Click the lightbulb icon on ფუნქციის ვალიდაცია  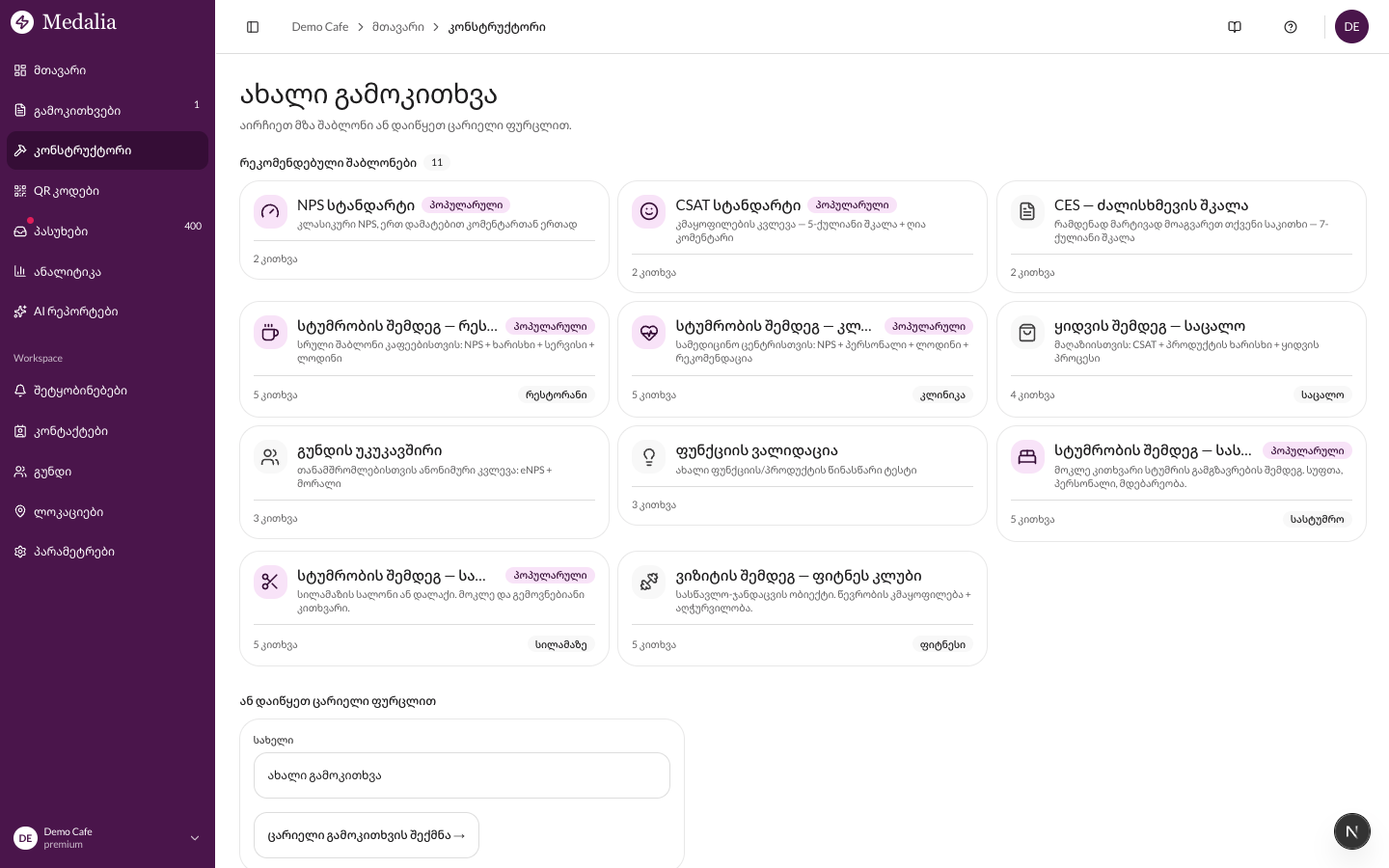649,456
